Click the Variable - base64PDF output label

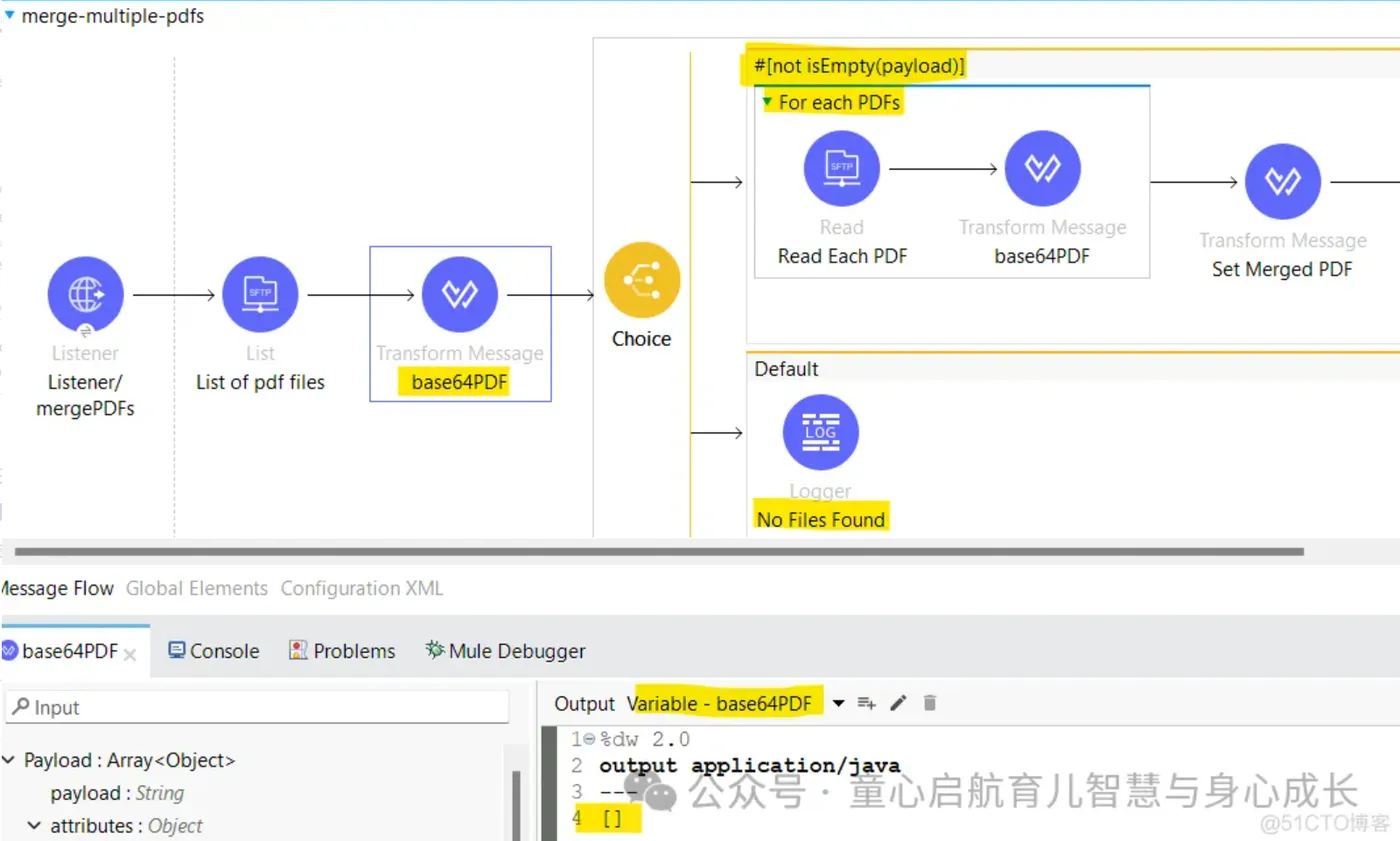tap(719, 703)
